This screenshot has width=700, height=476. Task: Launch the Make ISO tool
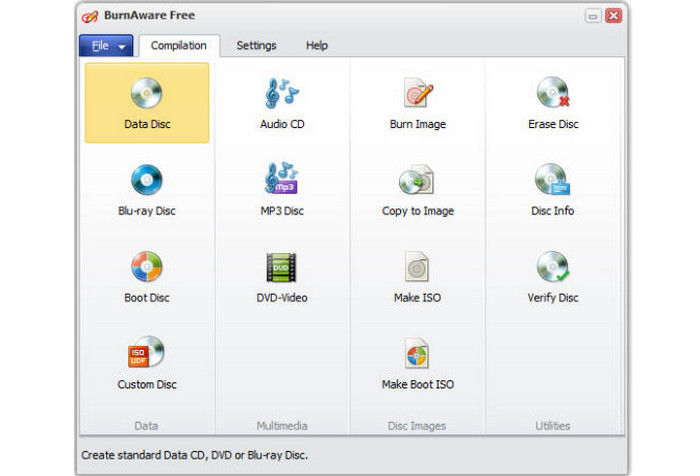click(x=417, y=277)
